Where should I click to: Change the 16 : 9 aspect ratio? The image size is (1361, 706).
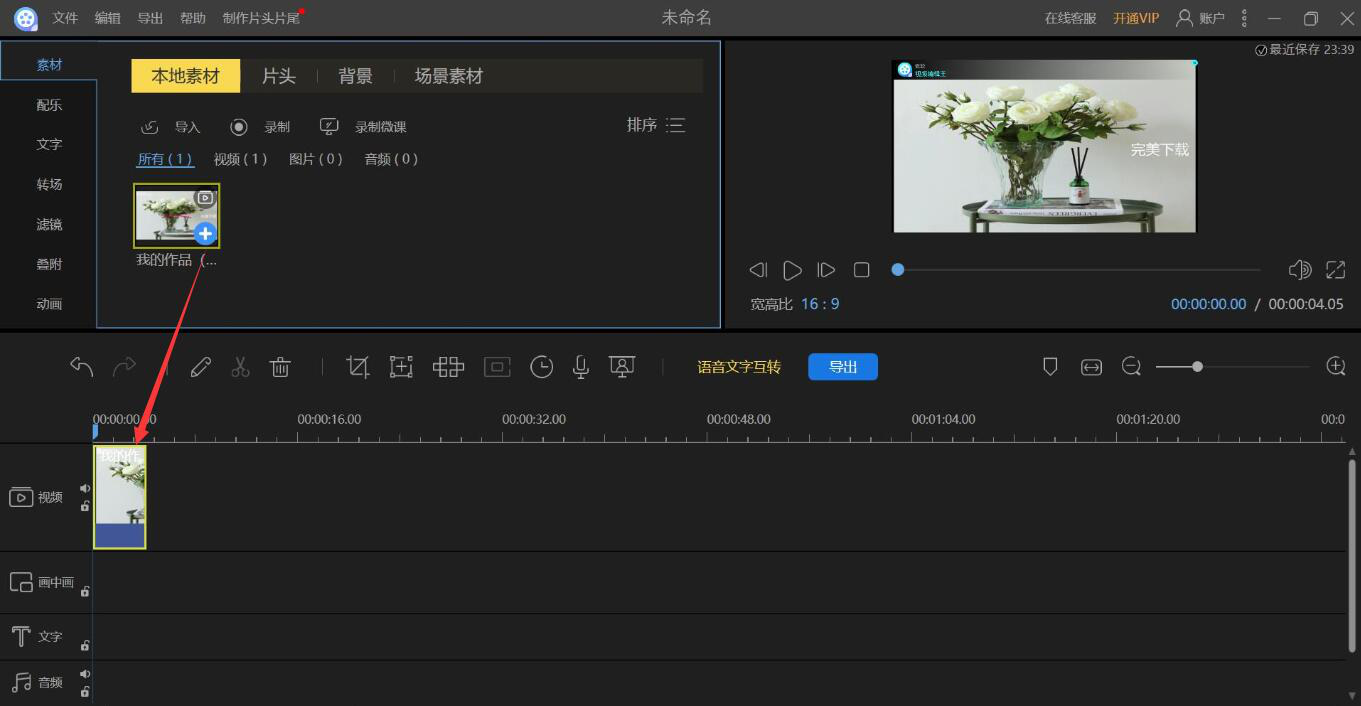(x=820, y=304)
